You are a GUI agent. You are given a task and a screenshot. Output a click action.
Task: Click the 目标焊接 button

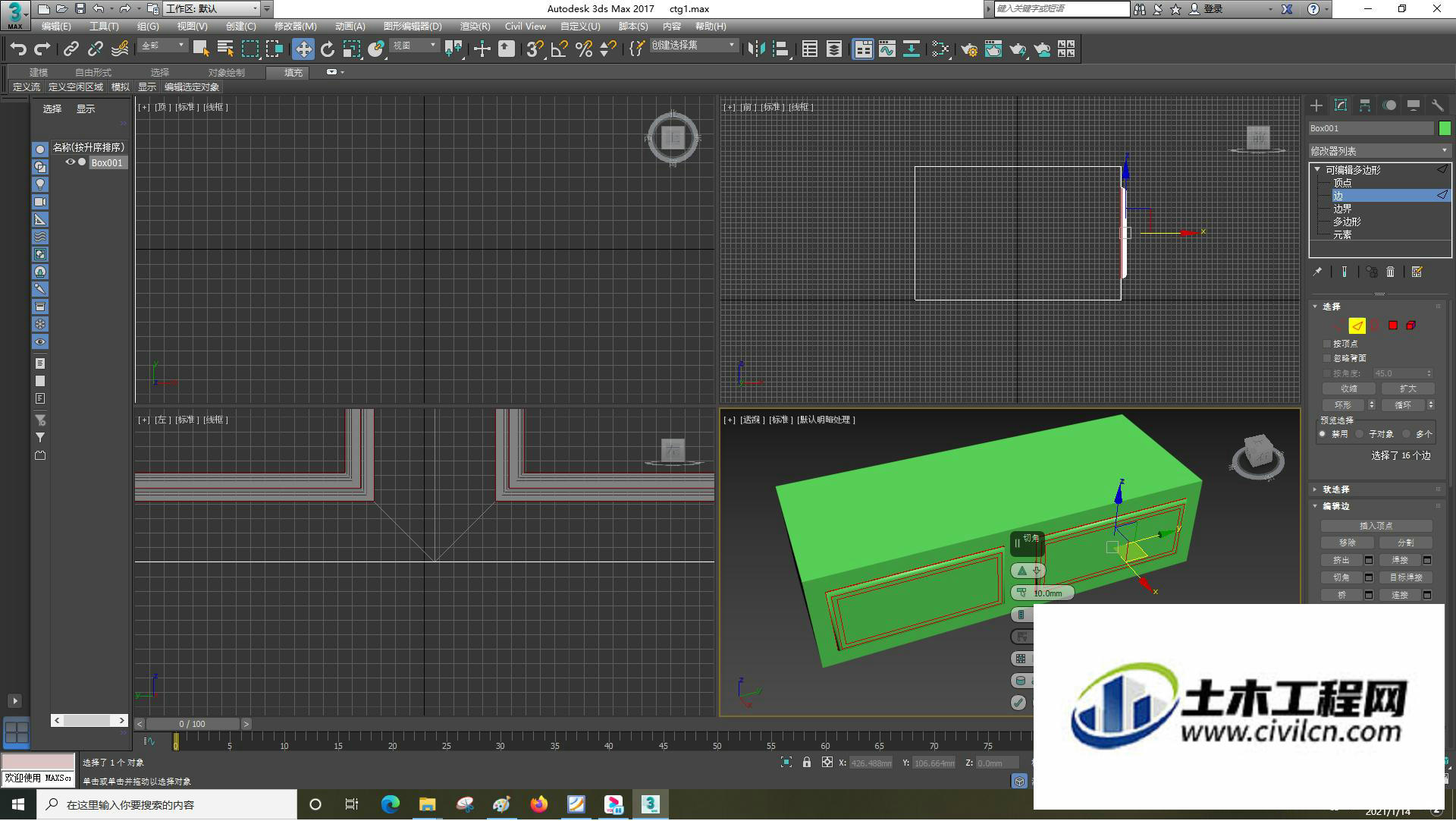click(x=1406, y=578)
